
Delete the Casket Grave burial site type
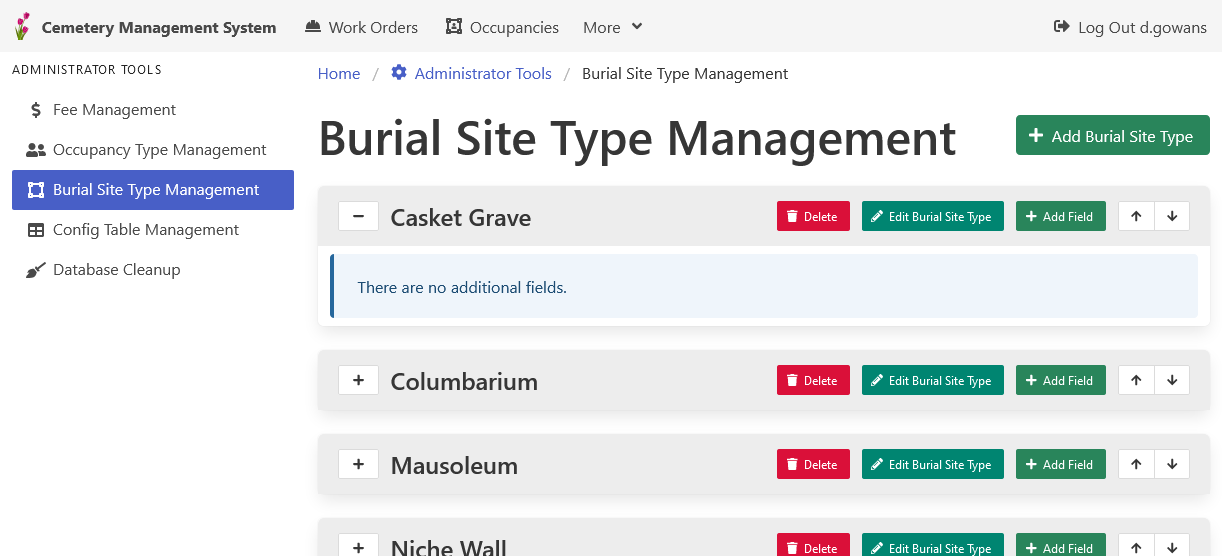coord(812,216)
